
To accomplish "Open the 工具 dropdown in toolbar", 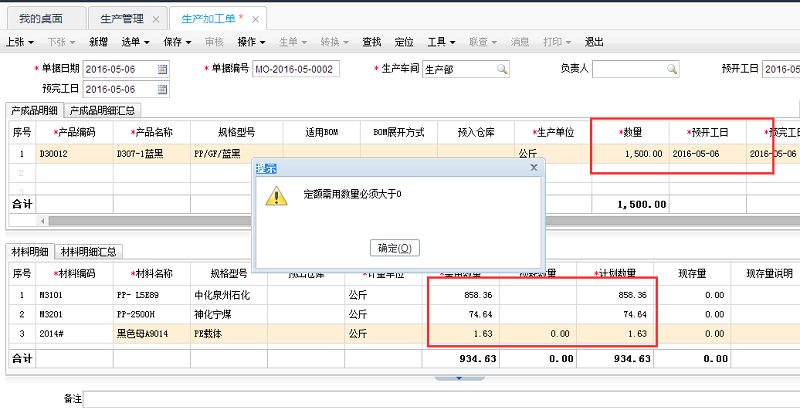I will click(x=441, y=42).
